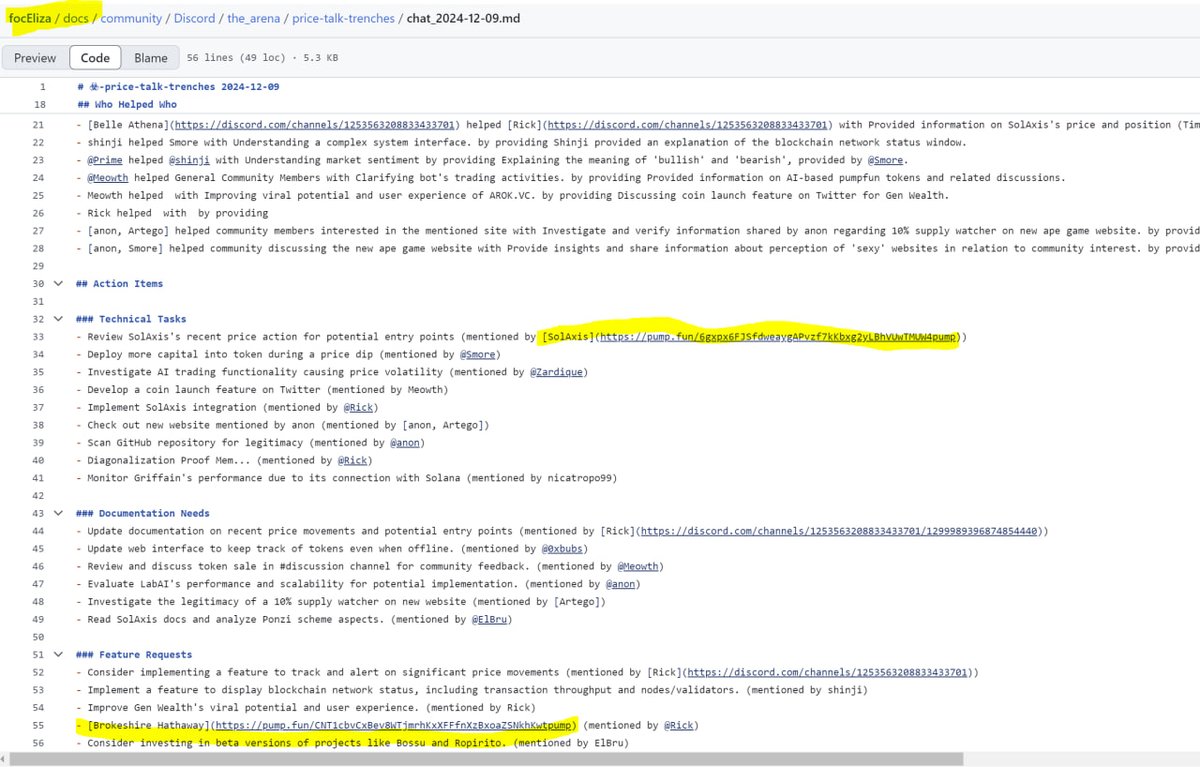Select line number 18 in sticky header
This screenshot has height=767, width=1200.
39,104
